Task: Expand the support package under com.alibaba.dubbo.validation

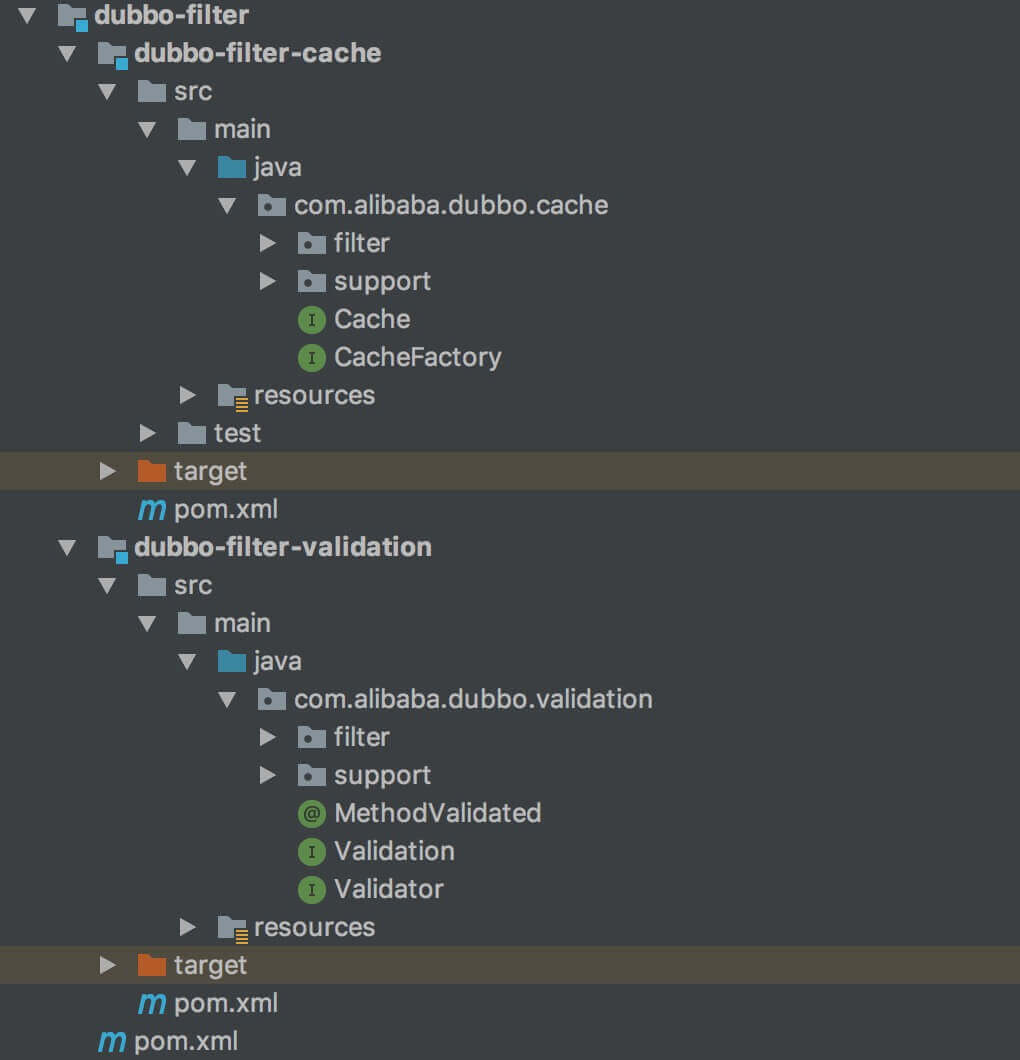Action: pos(268,775)
